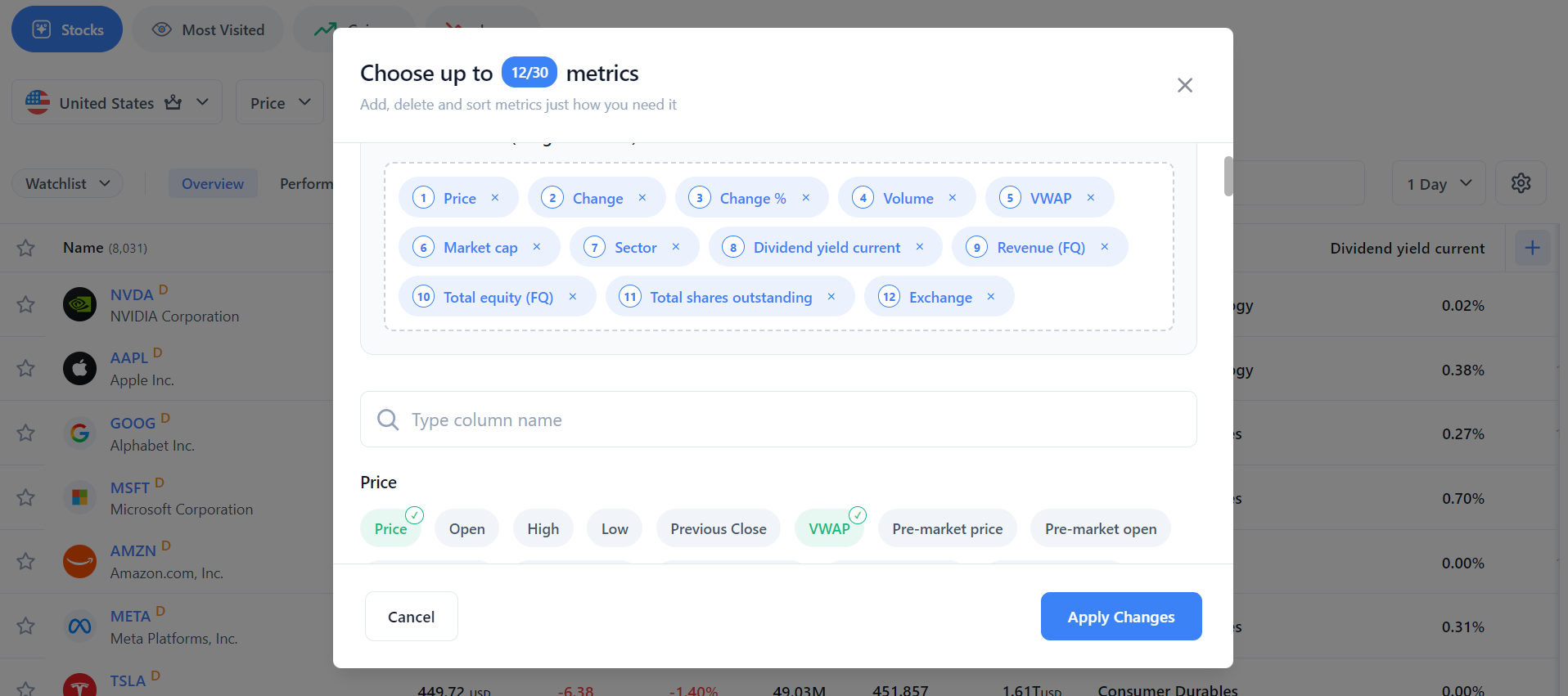Focus the Type column name search field
The image size is (1568, 696).
[777, 420]
